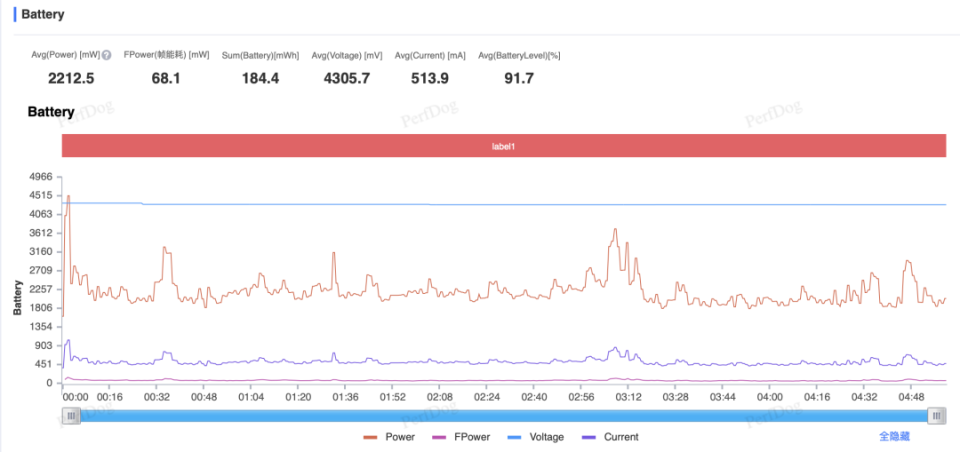Click the Avg(Power) value 2212.5
The width and height of the screenshot is (960, 452).
71,78
